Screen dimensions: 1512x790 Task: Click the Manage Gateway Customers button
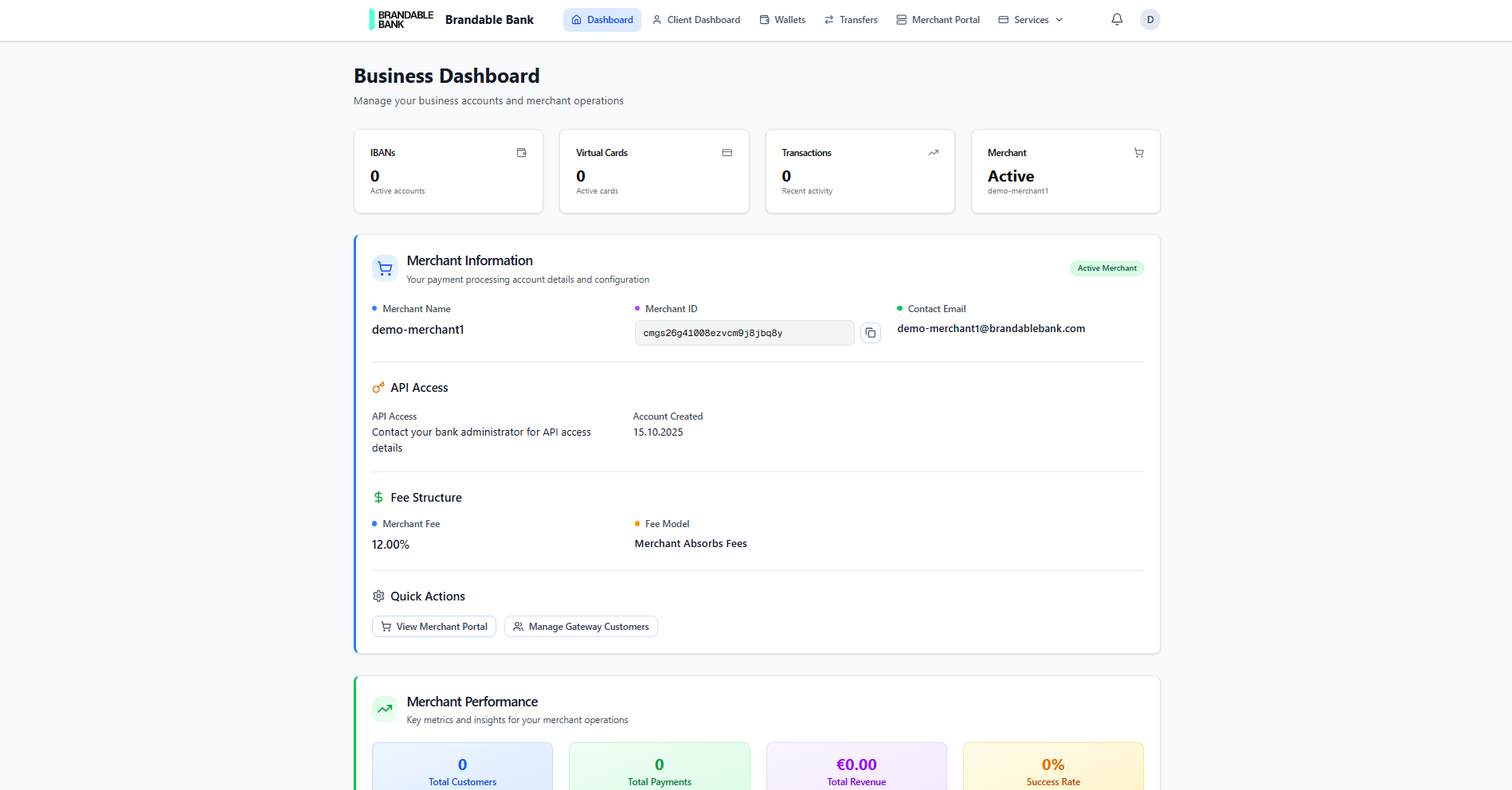tap(580, 626)
